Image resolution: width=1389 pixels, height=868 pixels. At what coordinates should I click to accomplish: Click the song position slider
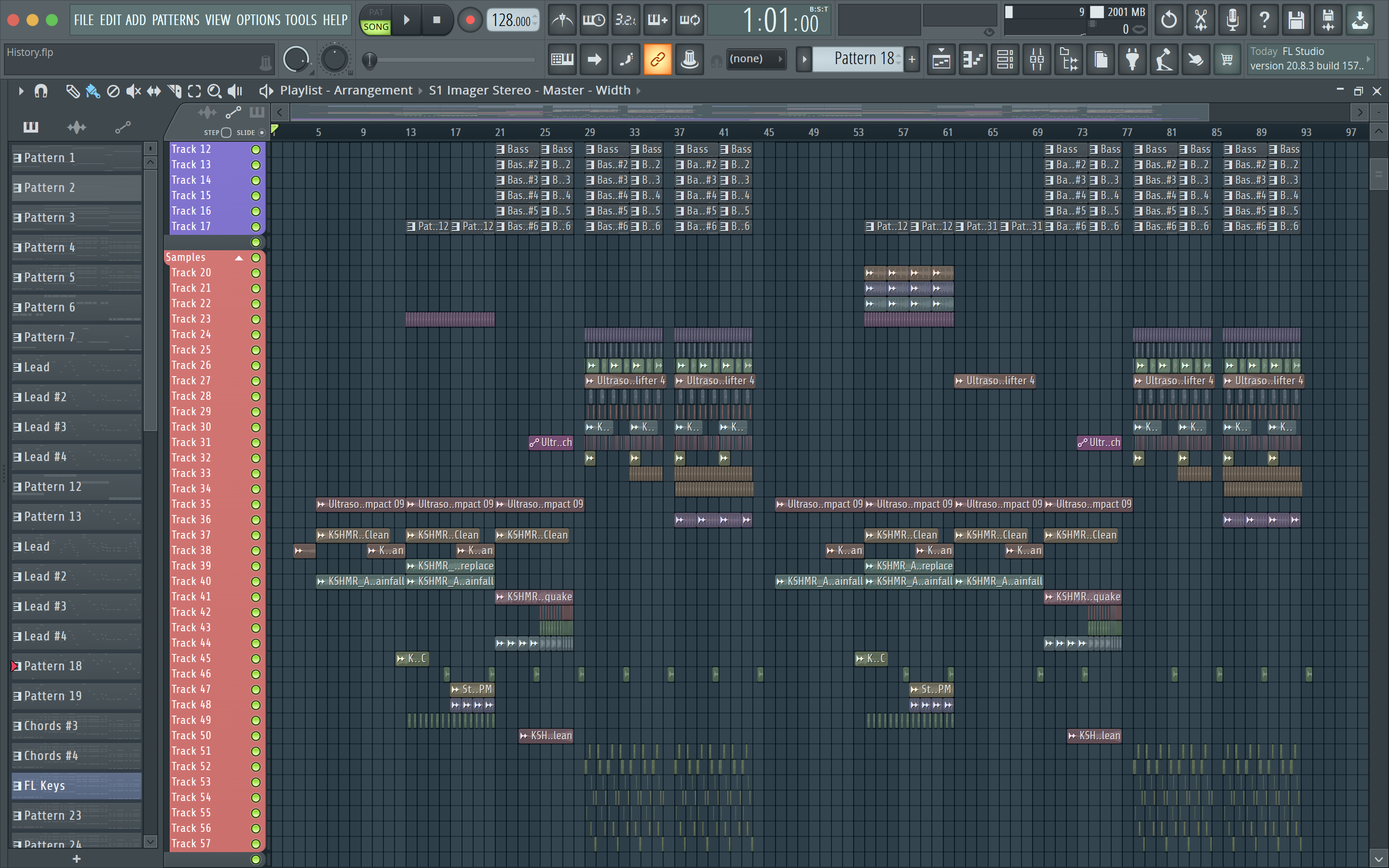452,59
